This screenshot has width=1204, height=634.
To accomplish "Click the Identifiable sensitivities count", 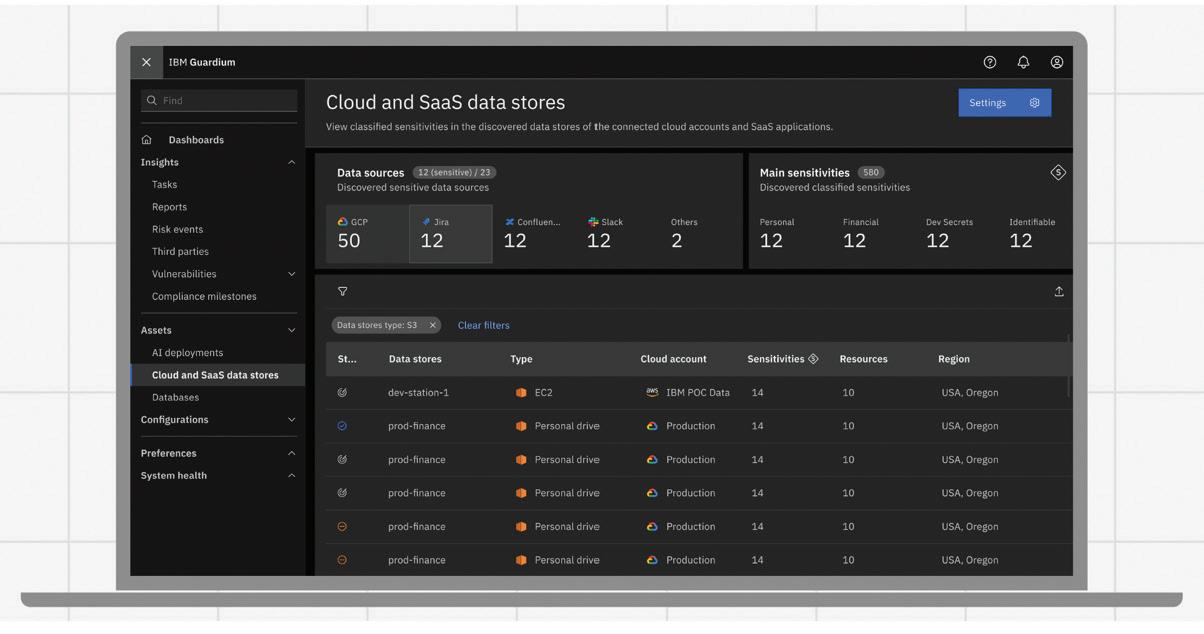I will tap(1020, 241).
